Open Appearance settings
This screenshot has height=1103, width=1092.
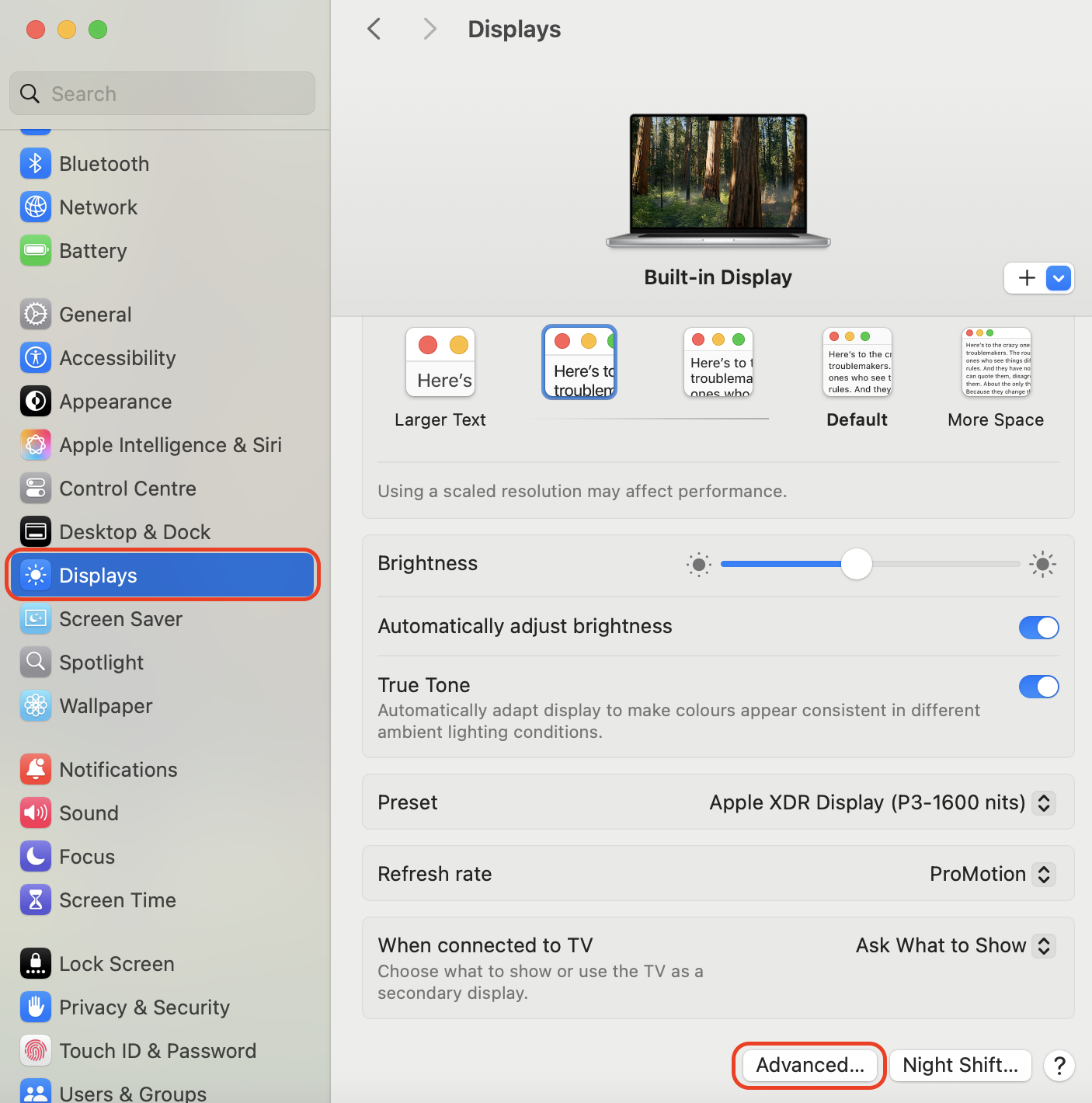point(115,401)
